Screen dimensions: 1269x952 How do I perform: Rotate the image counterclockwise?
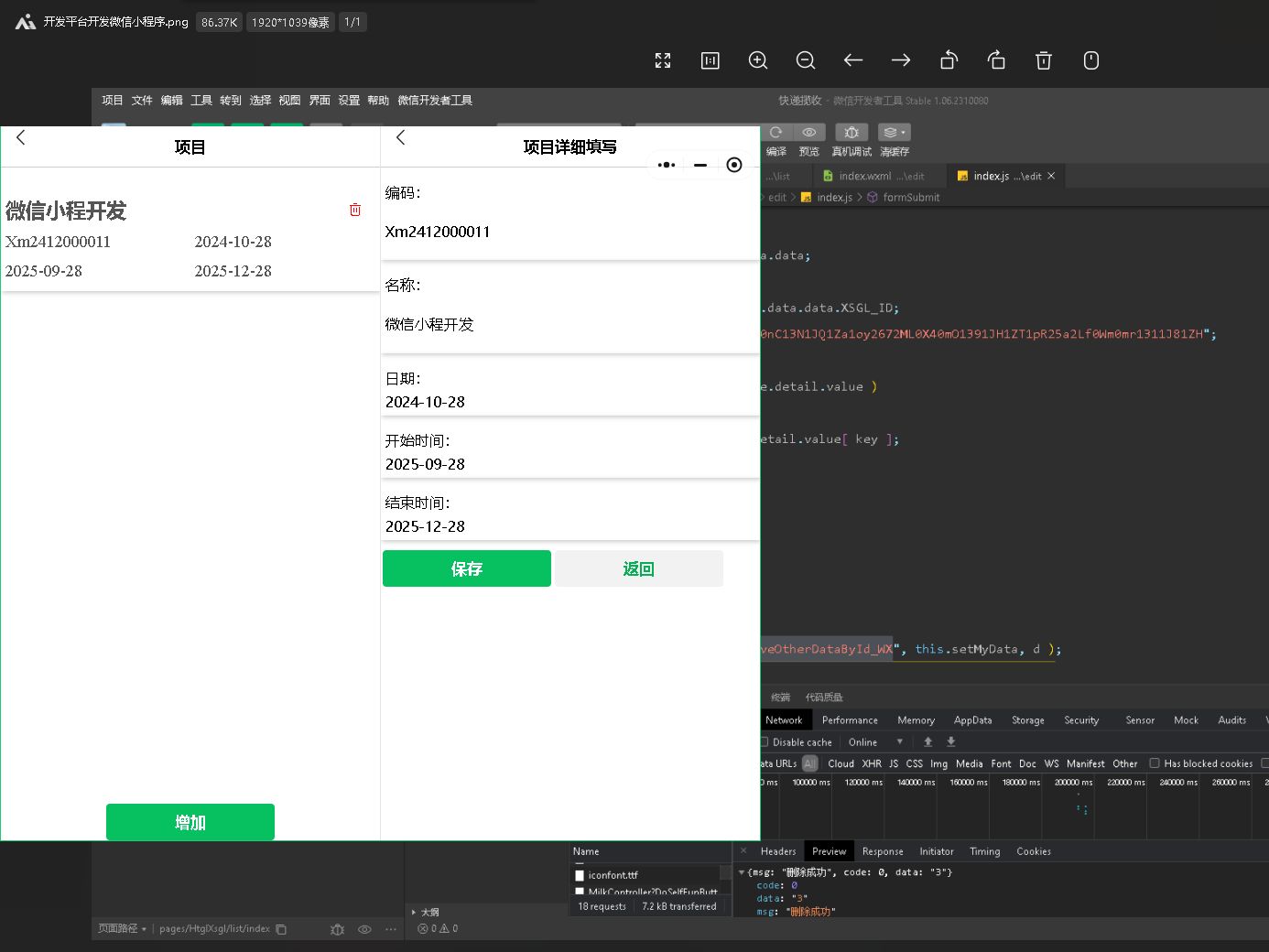949,60
